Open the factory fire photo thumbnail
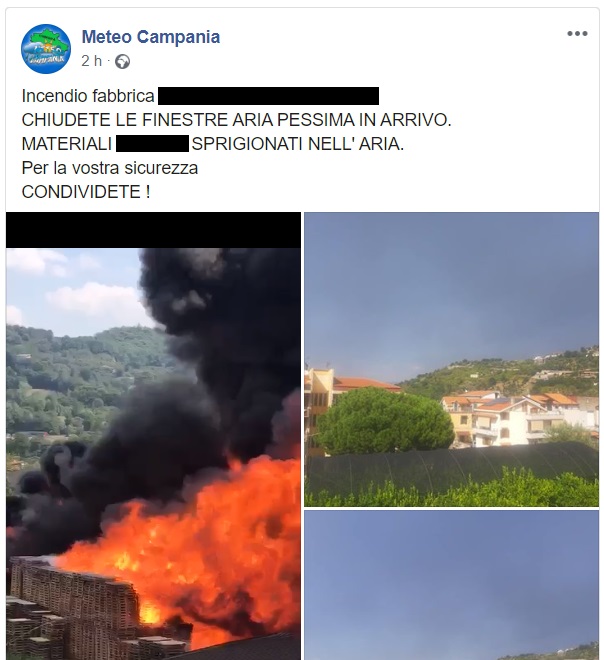Image resolution: width=604 pixels, height=660 pixels. (x=153, y=436)
